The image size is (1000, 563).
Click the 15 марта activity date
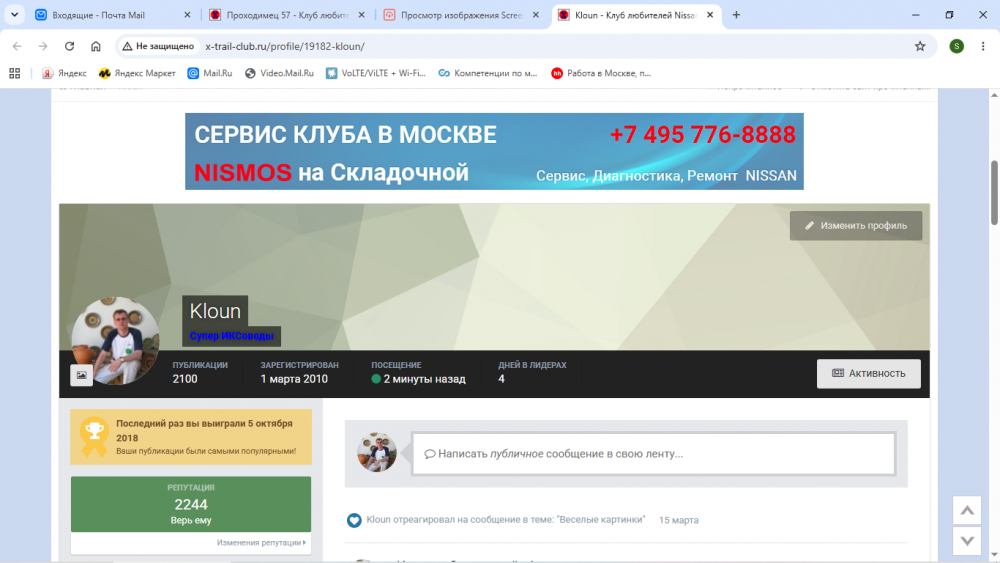click(679, 520)
